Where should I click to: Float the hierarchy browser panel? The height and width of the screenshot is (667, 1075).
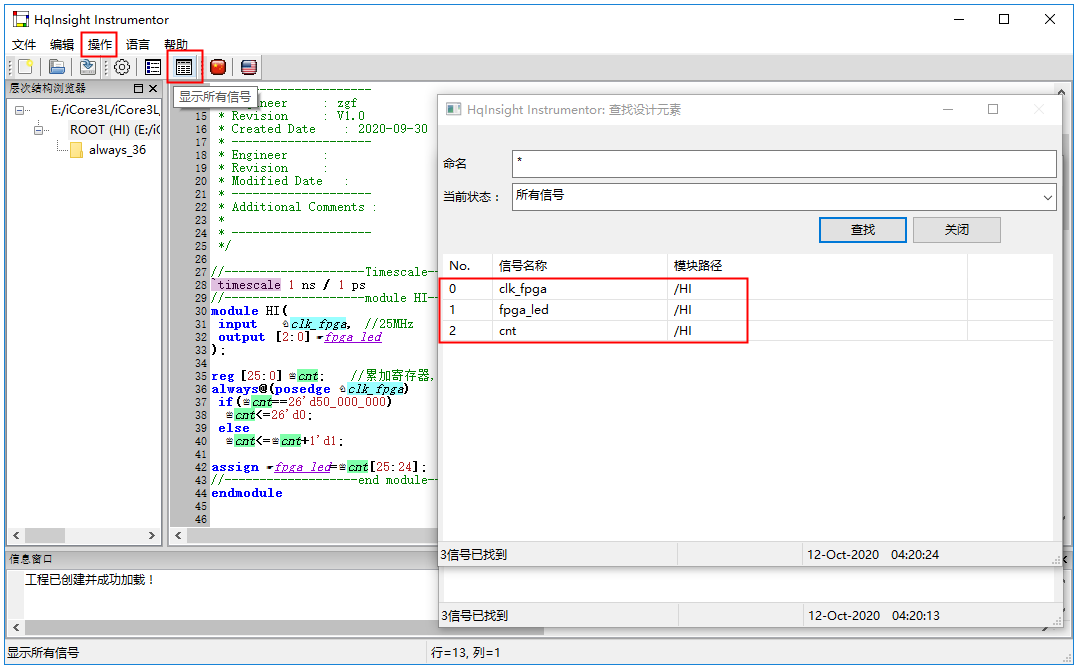pyautogui.click(x=138, y=89)
